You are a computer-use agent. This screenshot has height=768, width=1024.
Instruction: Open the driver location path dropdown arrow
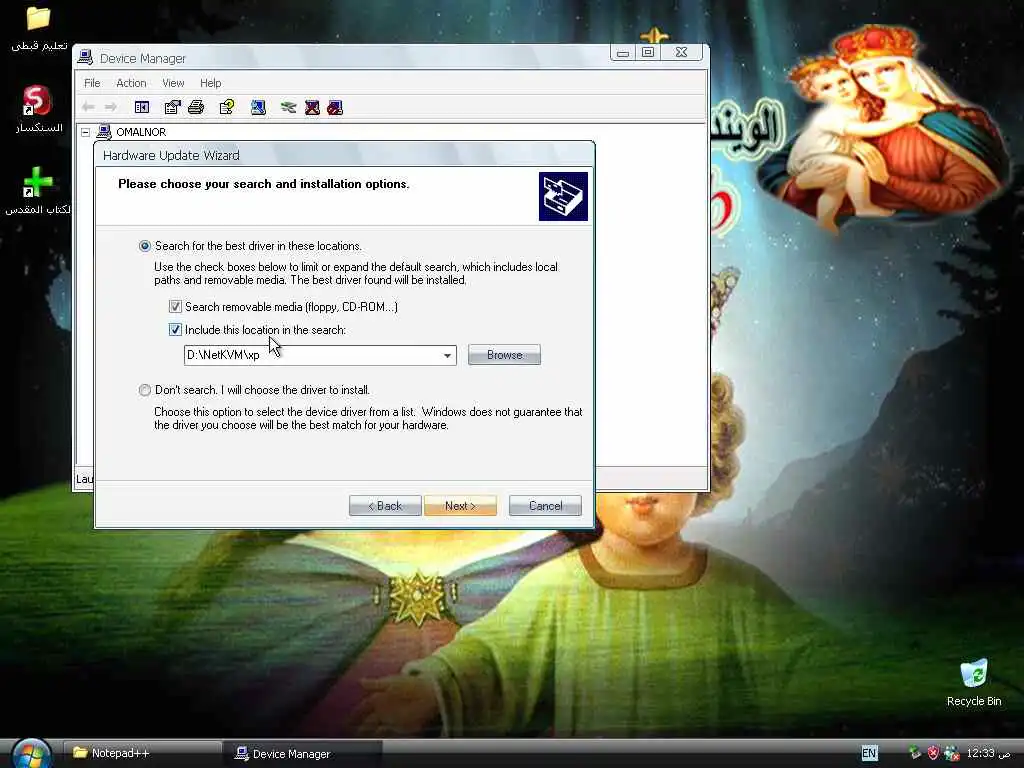447,355
